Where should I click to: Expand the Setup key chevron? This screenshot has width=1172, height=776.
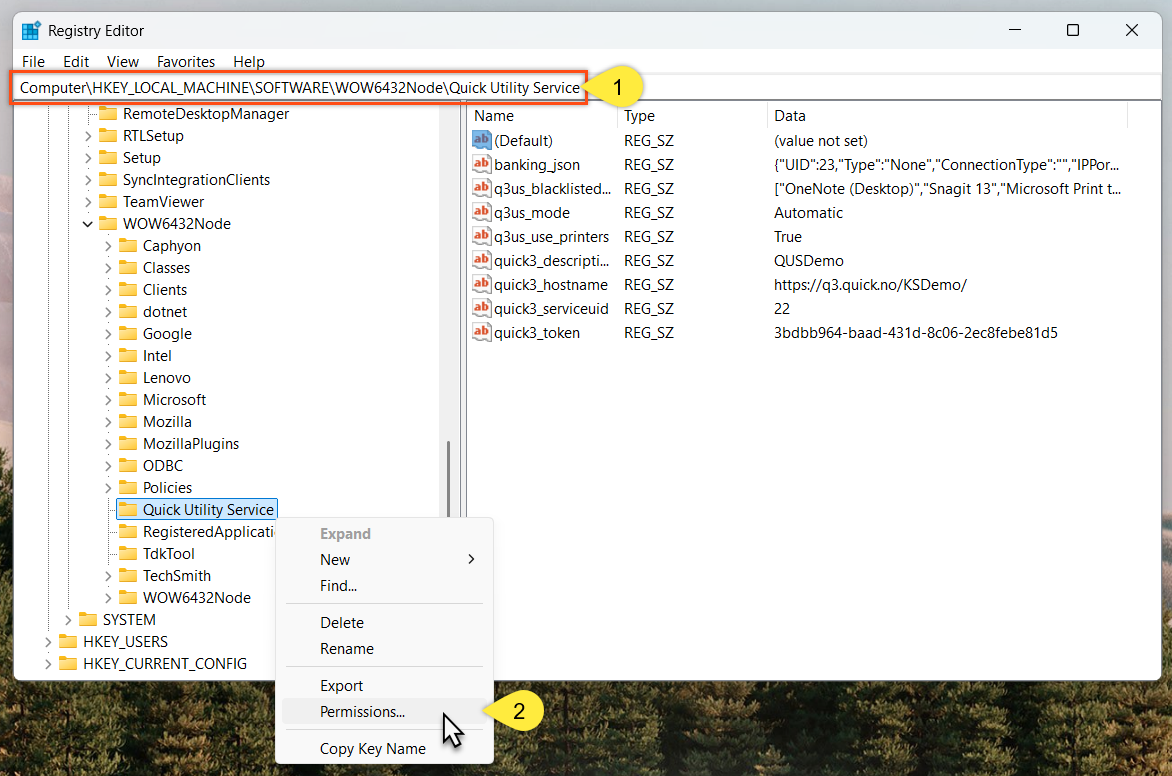tap(87, 158)
